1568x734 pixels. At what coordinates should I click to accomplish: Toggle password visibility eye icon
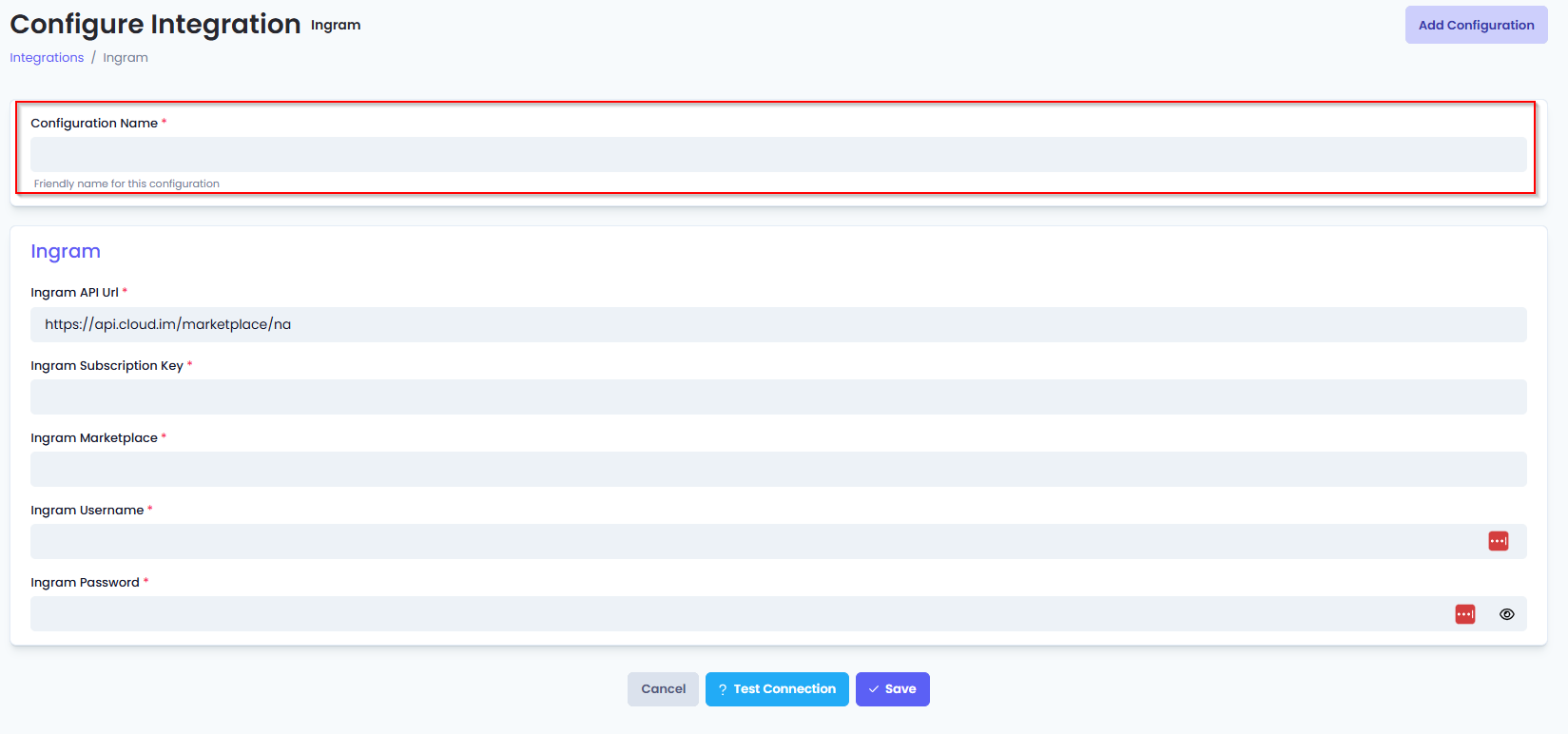tap(1506, 614)
